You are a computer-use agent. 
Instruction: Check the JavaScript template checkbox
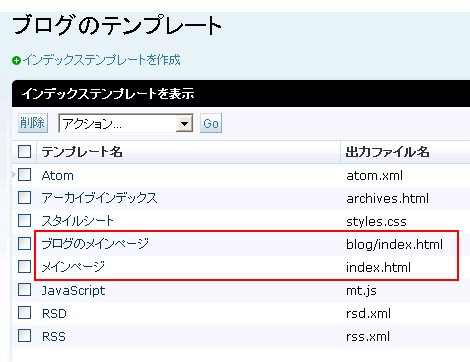(24, 290)
